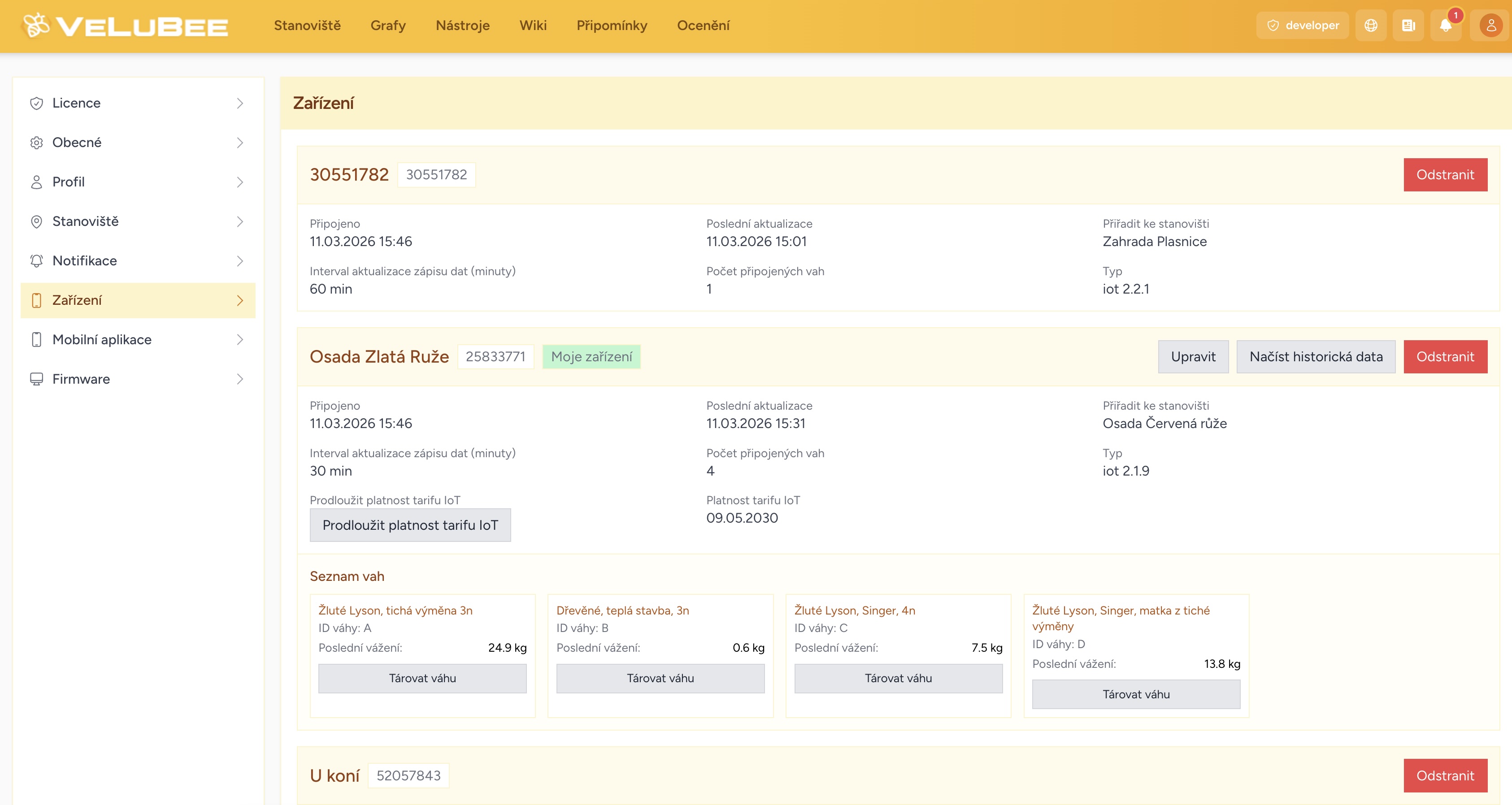1512x805 pixels.
Task: Expand the Notifikace chevron arrow
Action: (x=239, y=261)
